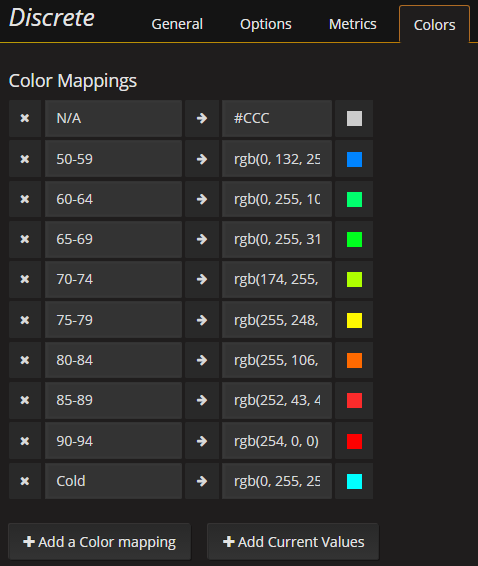Edit the 70-74 value text field
The image size is (478, 566).
pos(113,280)
